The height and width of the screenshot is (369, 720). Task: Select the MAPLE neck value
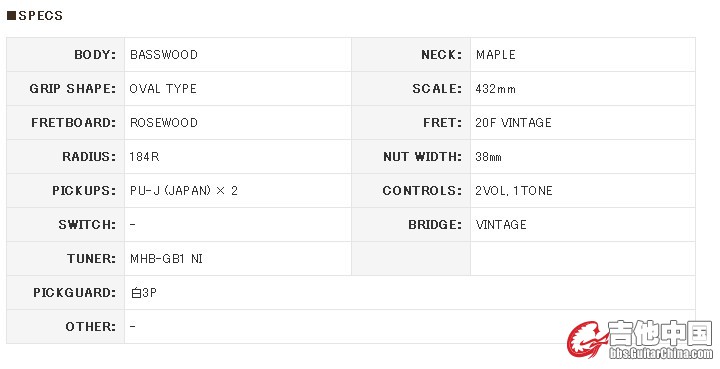pos(496,55)
